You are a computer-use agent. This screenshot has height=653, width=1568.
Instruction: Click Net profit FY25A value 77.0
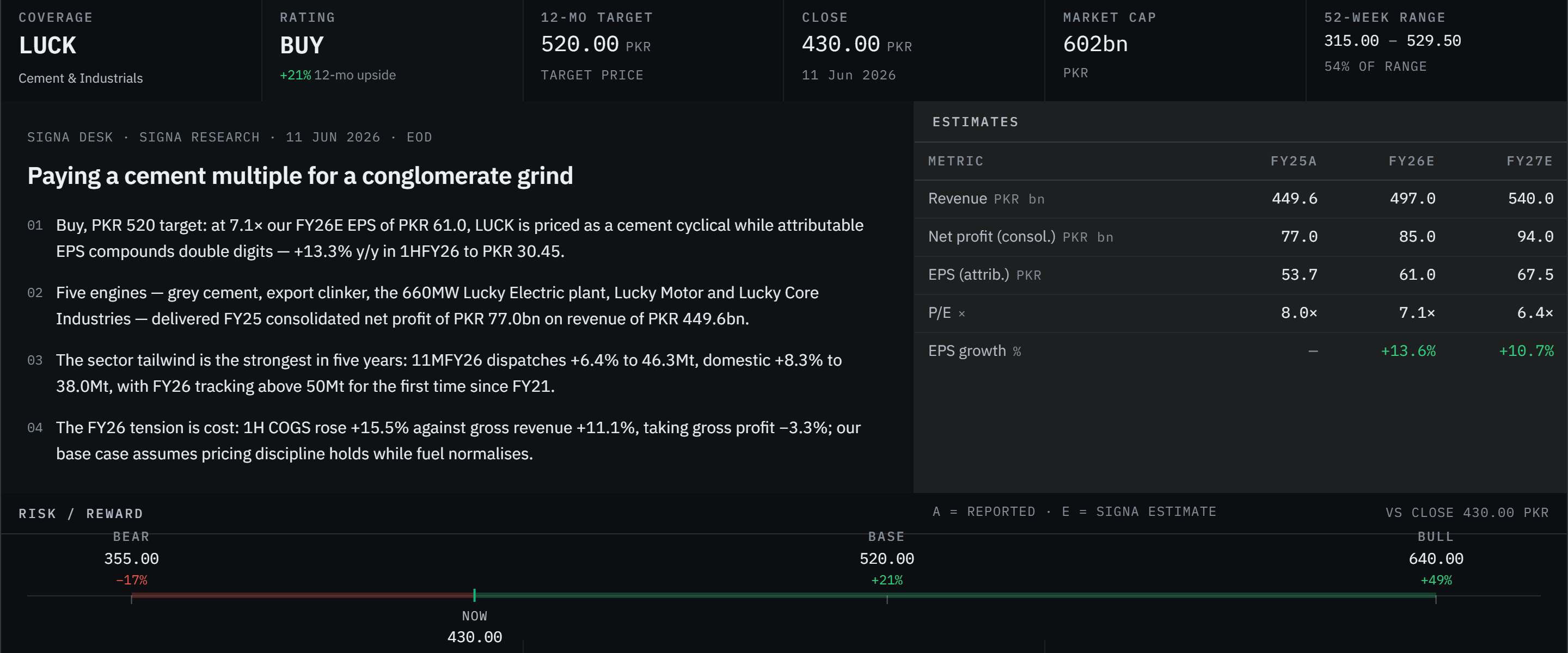pos(1299,237)
